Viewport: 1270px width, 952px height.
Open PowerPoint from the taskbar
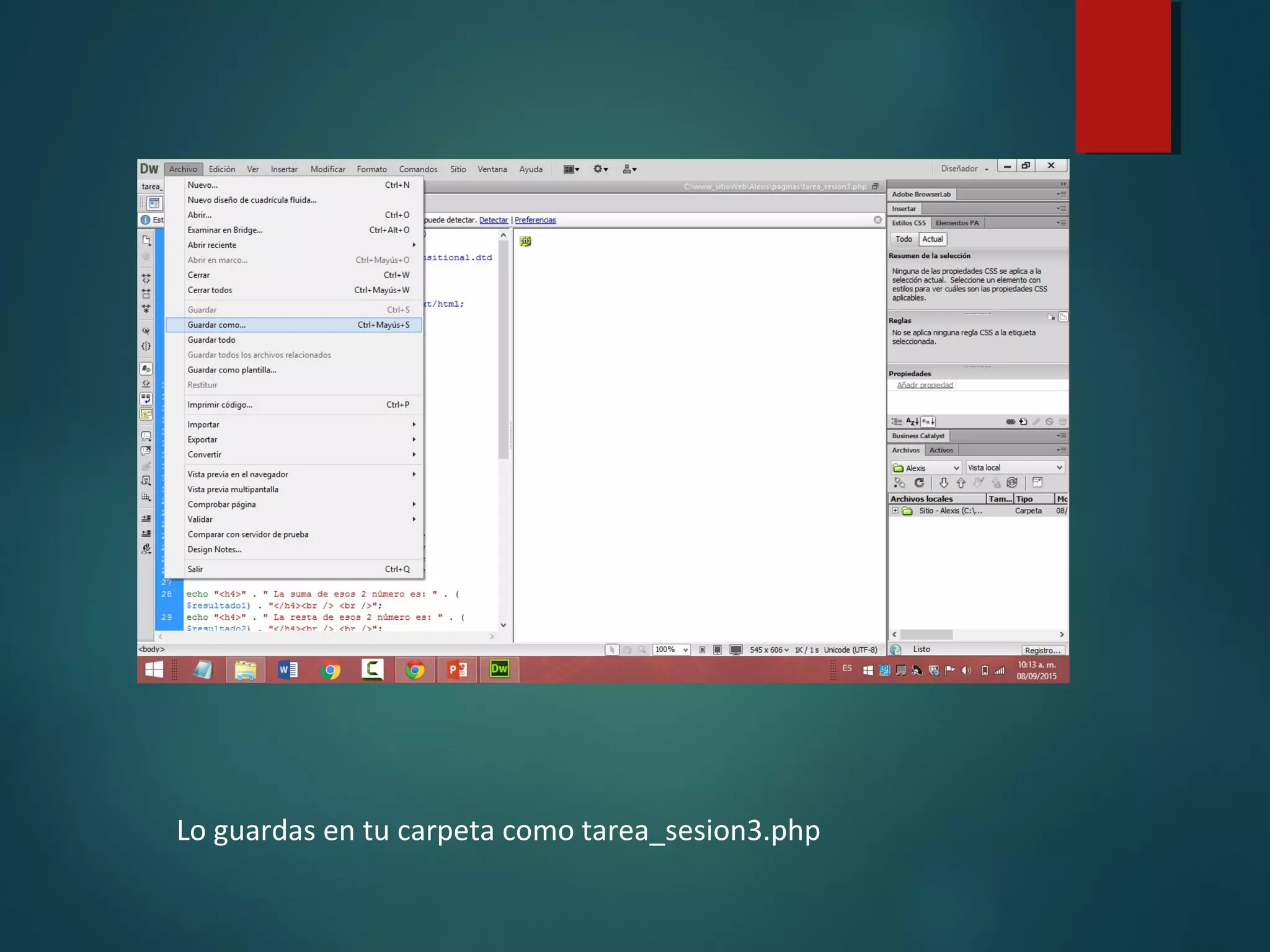click(457, 670)
